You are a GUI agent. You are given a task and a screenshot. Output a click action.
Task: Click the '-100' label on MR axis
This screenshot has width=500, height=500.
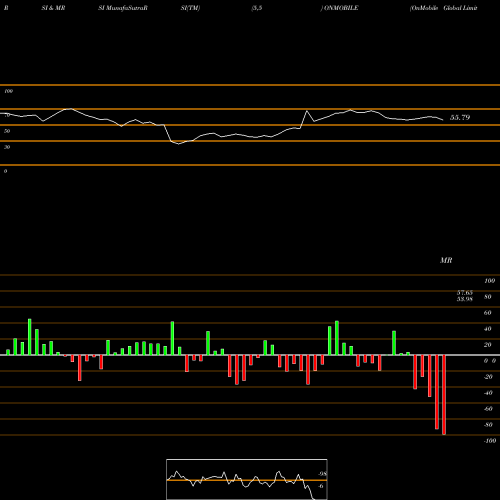(x=490, y=441)
